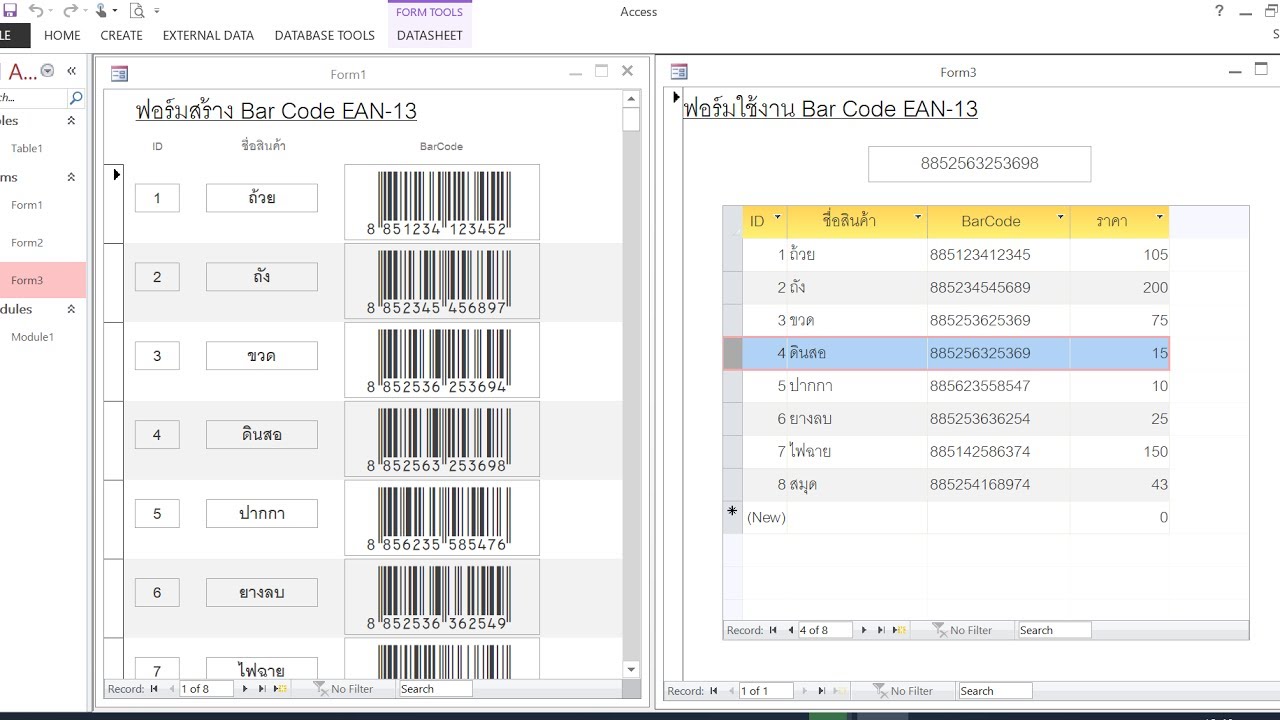This screenshot has height=720, width=1280.
Task: Click the Form1 window form icon
Action: coord(119,73)
